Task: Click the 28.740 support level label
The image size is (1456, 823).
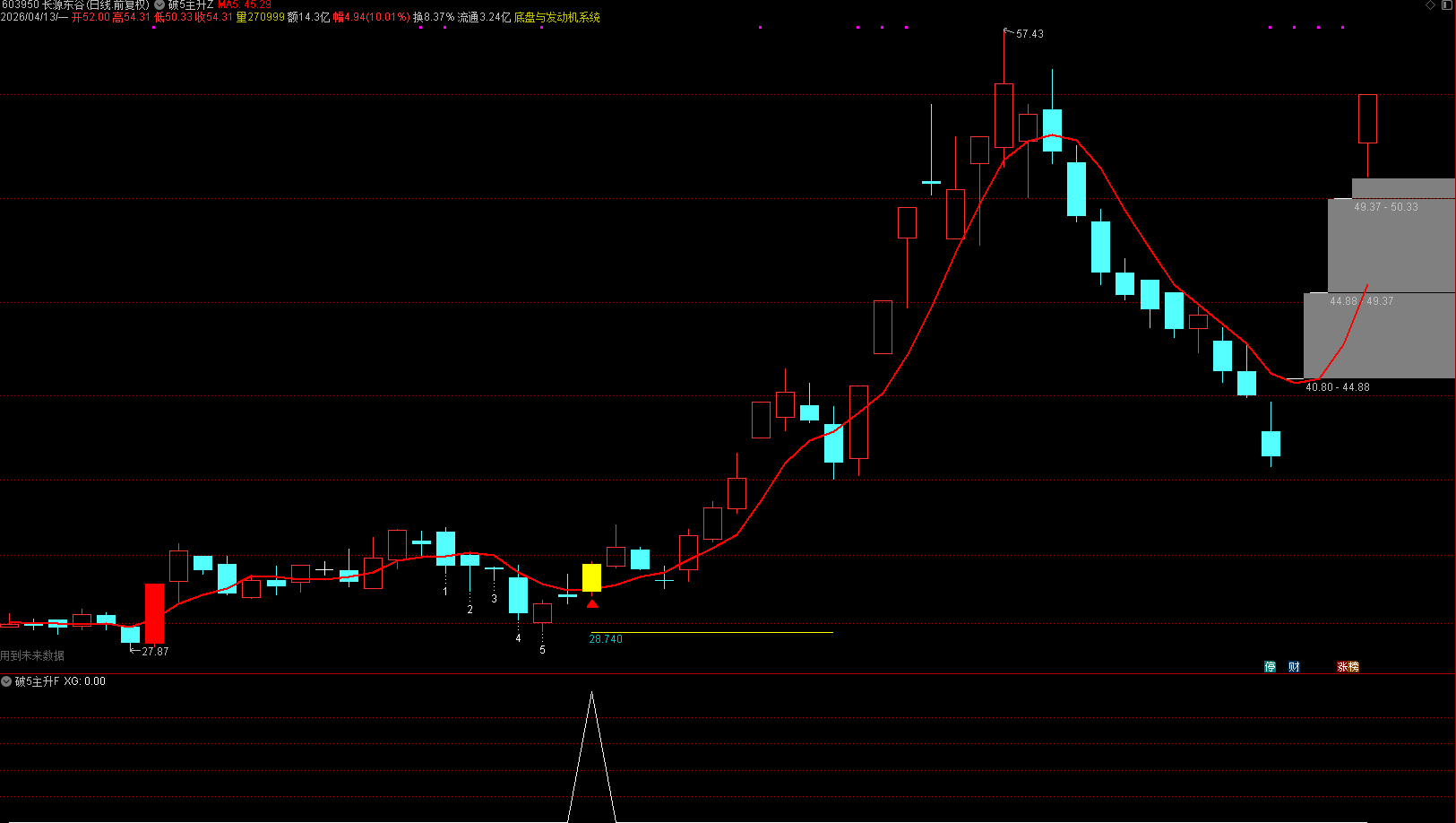Action: [x=606, y=639]
